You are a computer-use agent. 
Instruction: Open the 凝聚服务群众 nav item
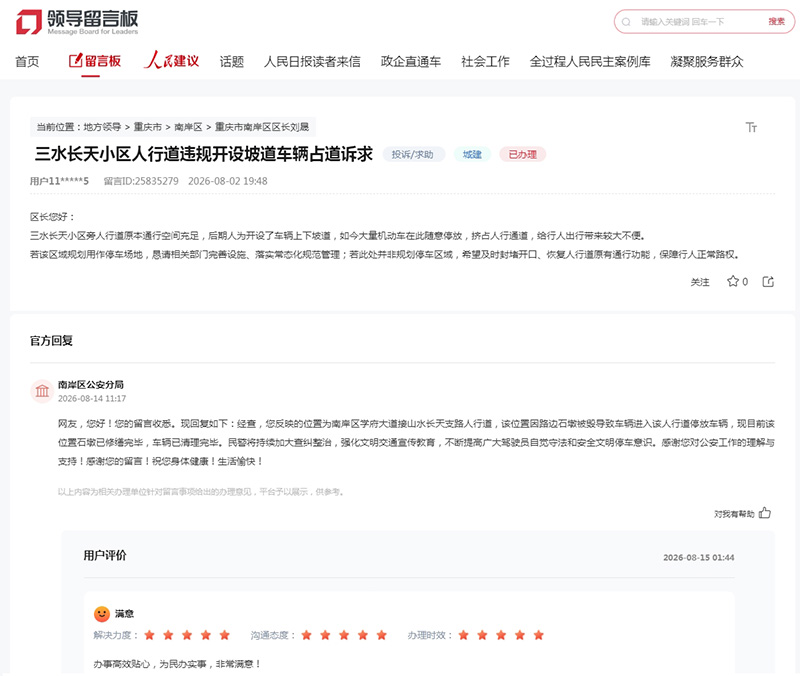click(707, 62)
